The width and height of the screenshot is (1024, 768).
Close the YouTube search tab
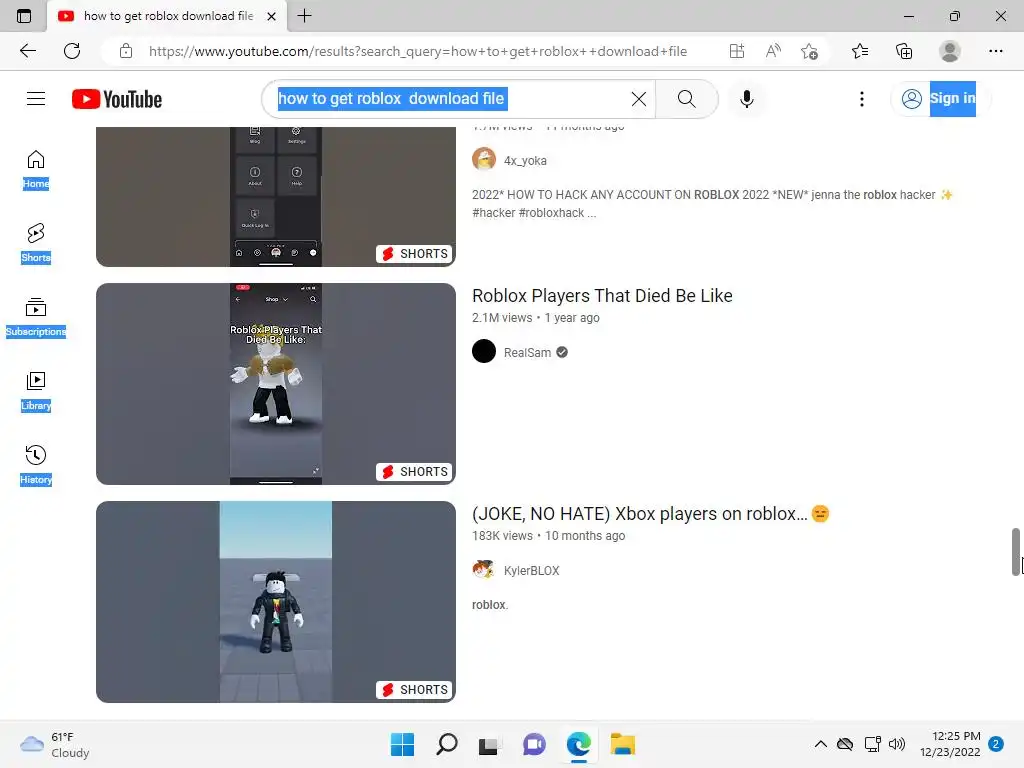272,16
